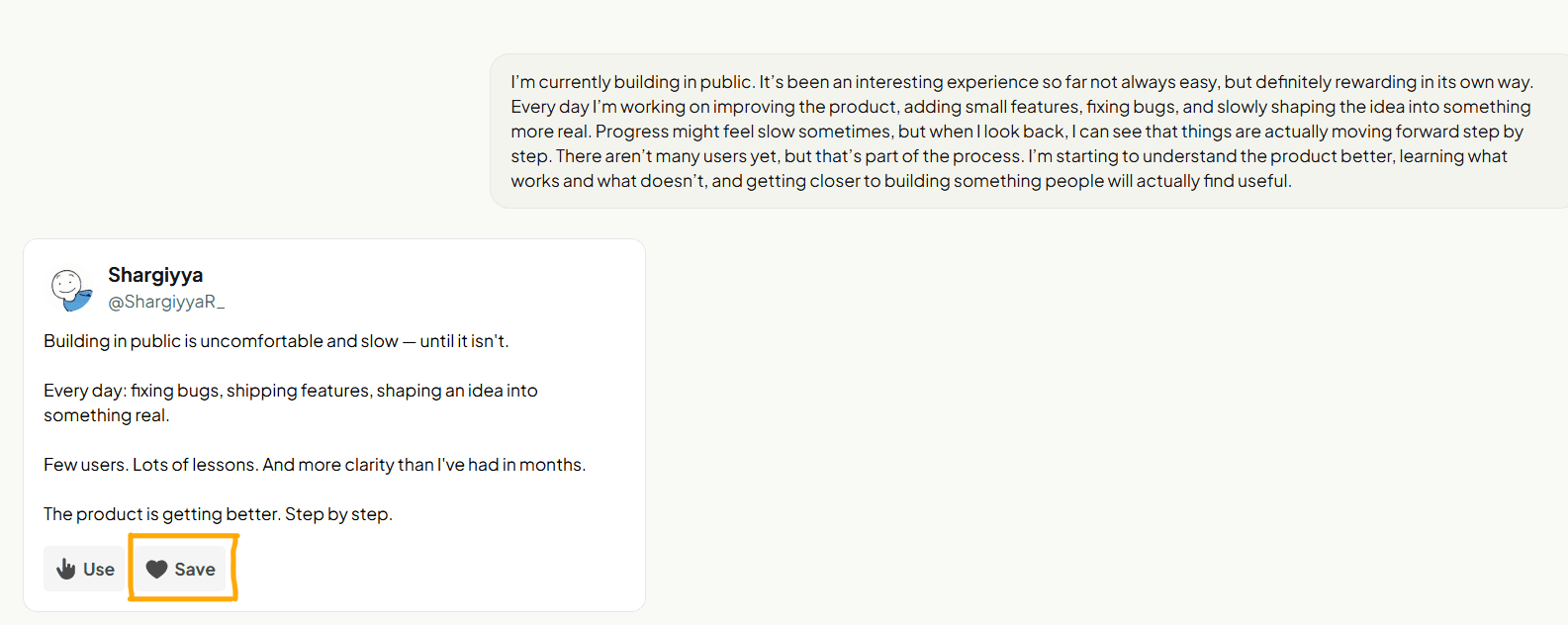Click the message line starting "Every day I'm working"

click(x=1020, y=107)
